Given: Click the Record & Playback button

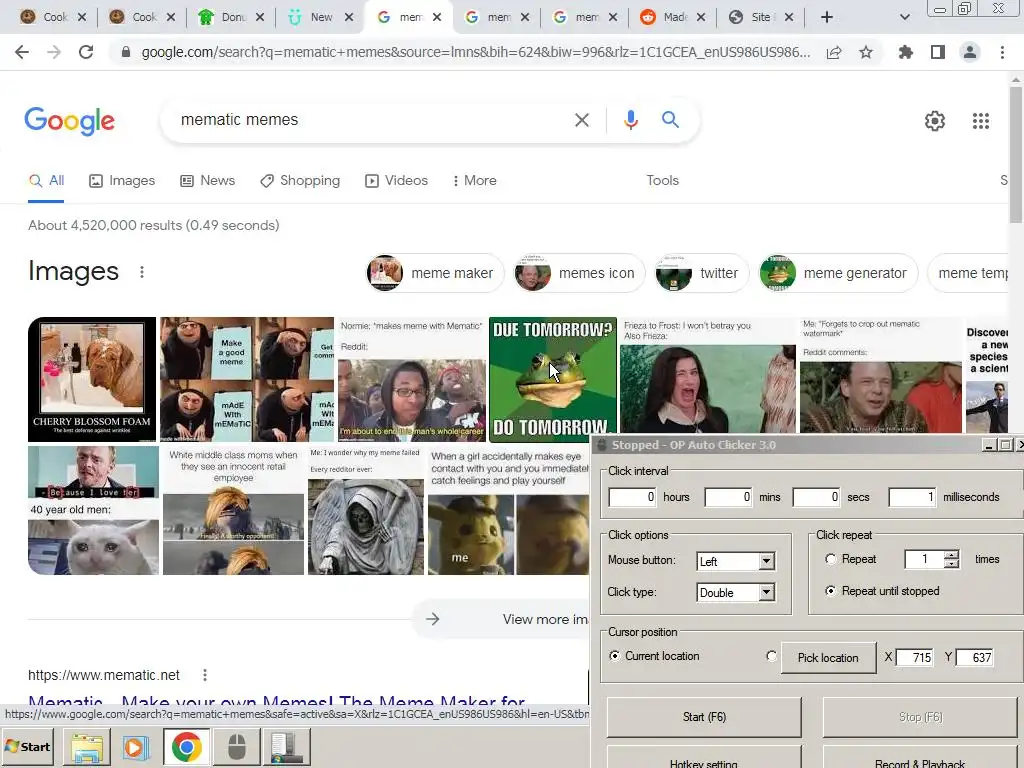Looking at the screenshot, I should 920,758.
